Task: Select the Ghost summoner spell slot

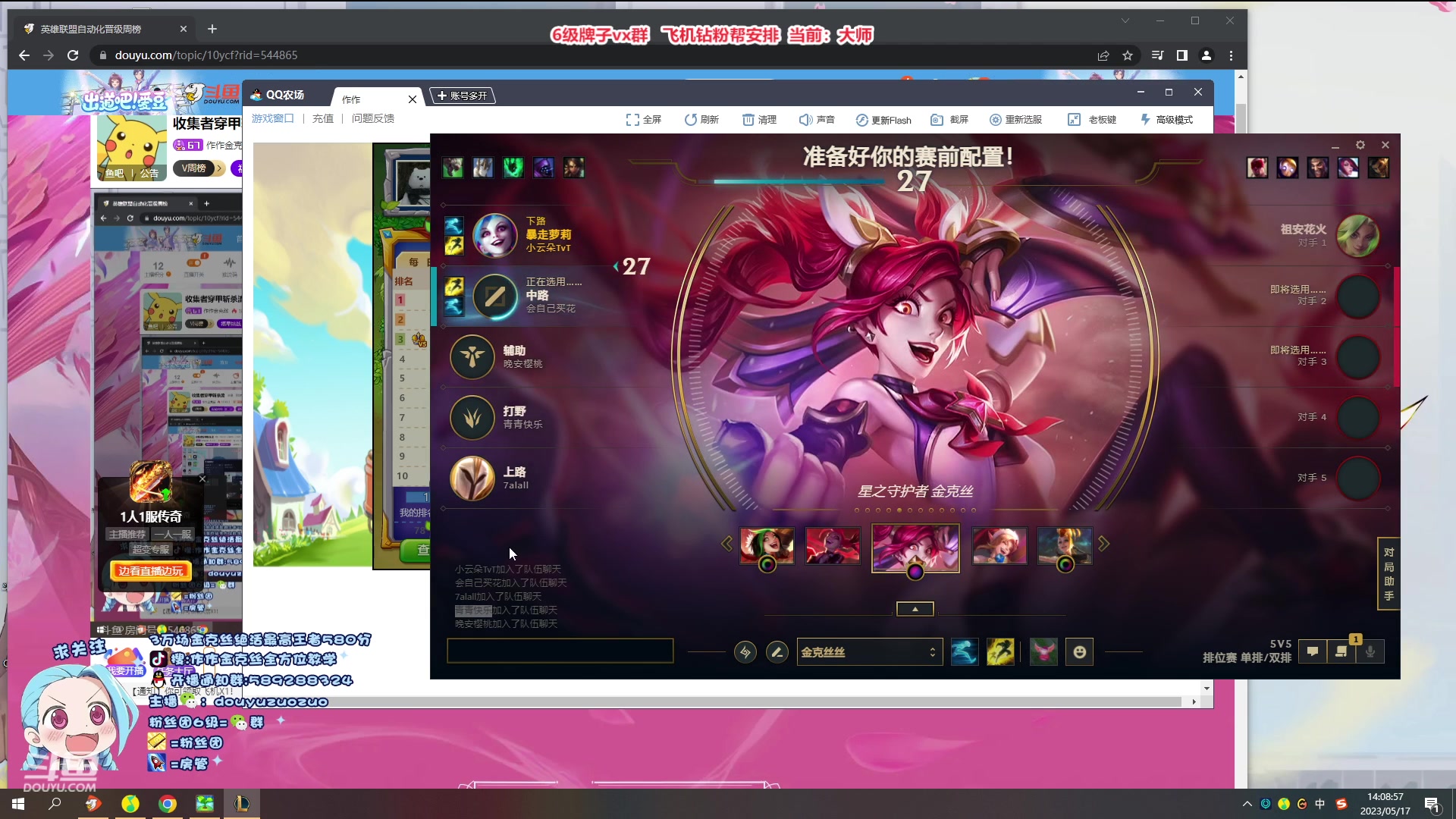Action: [x=965, y=652]
